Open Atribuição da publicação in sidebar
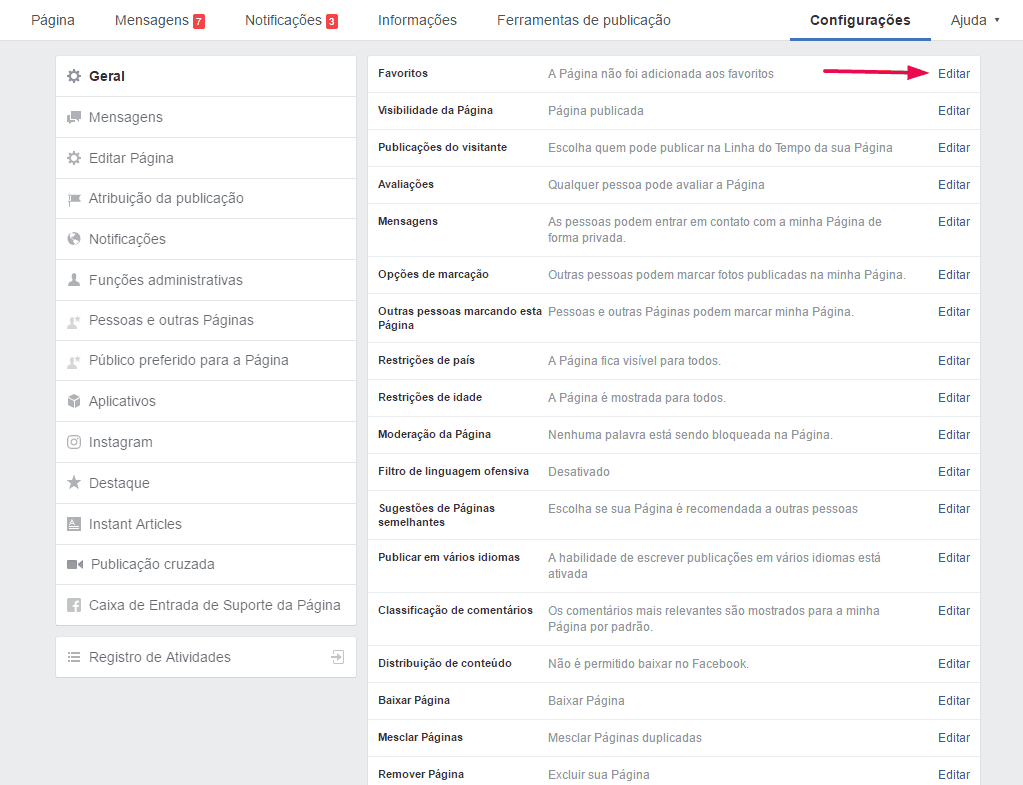 206,198
